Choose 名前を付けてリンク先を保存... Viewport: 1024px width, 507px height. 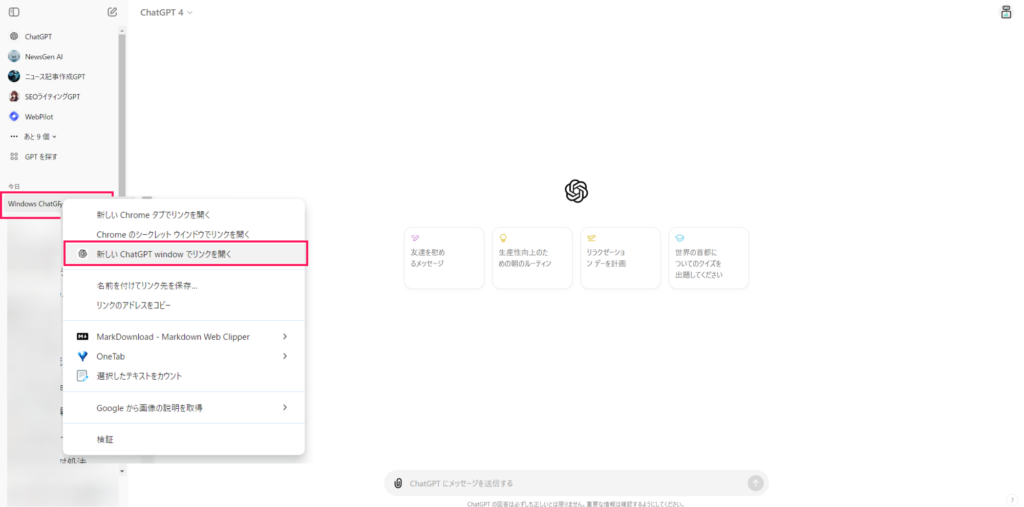coord(184,286)
